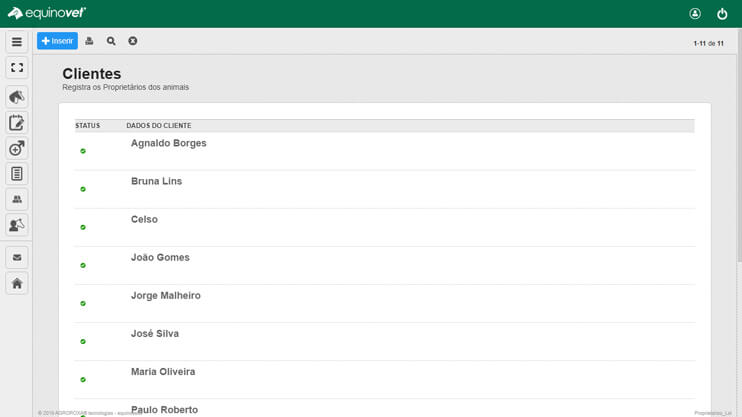The width and height of the screenshot is (742, 417).
Task: Open the calendar edit icon in sidebar
Action: 17,123
